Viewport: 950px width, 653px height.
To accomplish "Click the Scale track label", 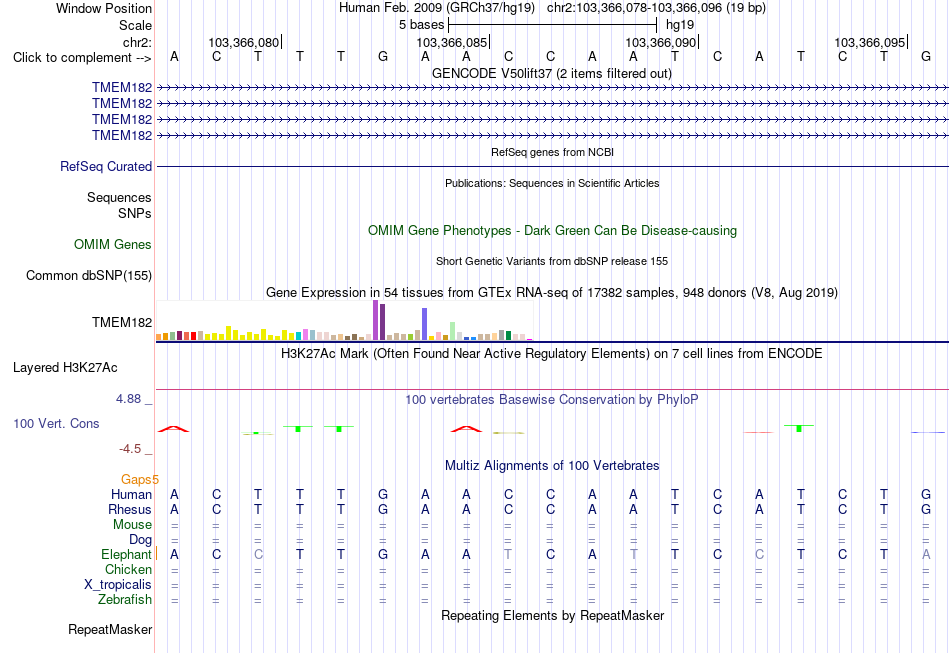I will (135, 25).
